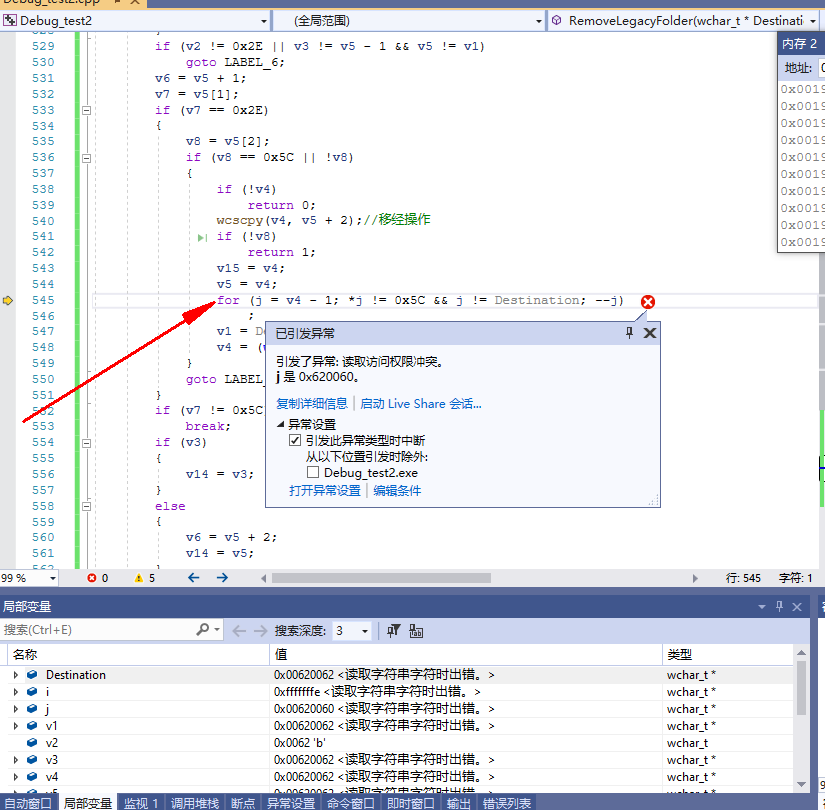Click the horizontal scrollbar thumb of the editor
The width and height of the screenshot is (825, 810).
tap(381, 578)
